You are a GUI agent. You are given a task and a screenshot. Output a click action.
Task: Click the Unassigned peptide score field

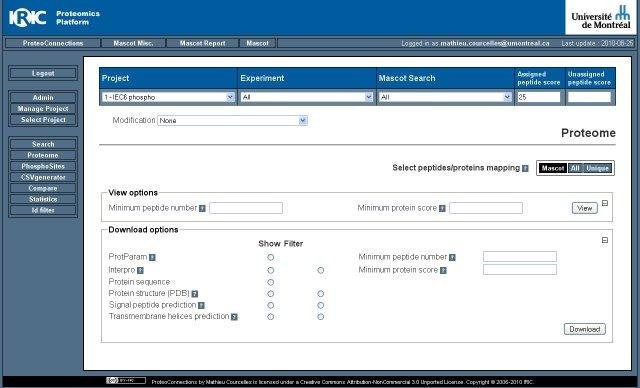(589, 97)
